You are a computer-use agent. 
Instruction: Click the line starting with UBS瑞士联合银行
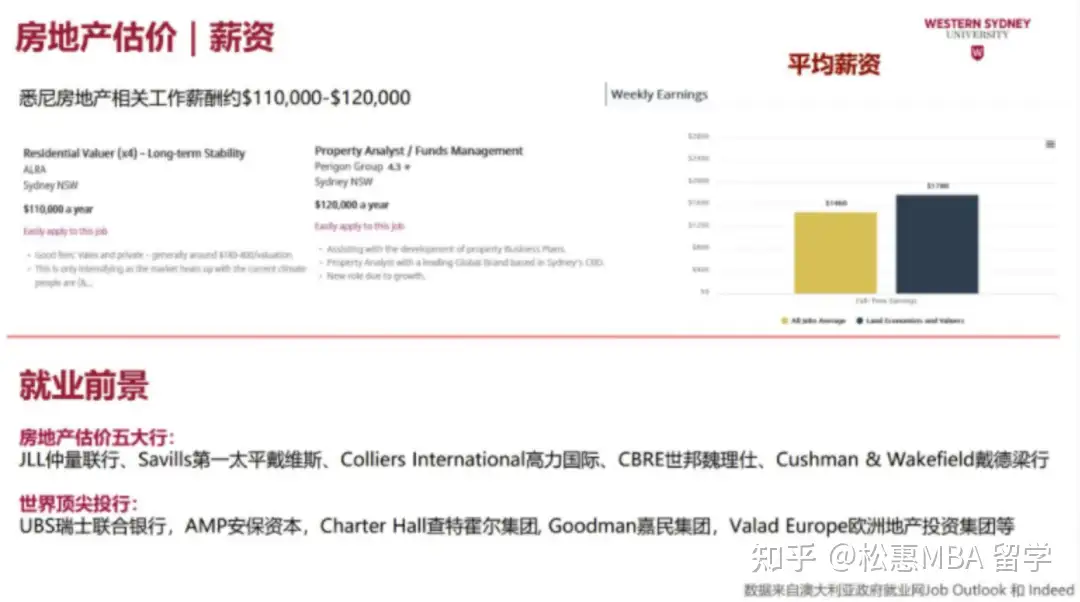(x=517, y=526)
